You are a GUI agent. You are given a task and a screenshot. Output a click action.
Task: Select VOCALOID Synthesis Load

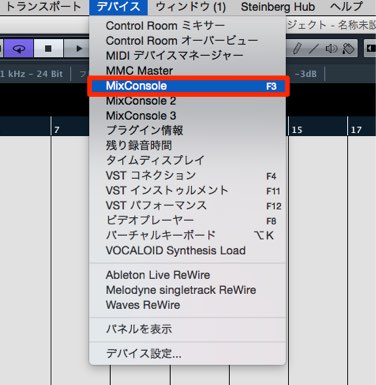tap(187, 250)
